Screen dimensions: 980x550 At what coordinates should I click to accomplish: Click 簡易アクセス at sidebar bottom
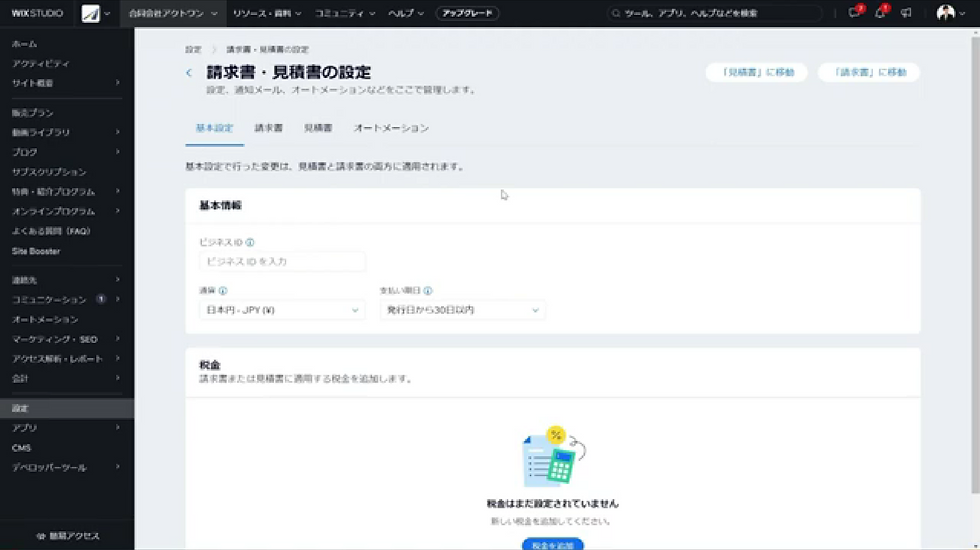coord(68,536)
